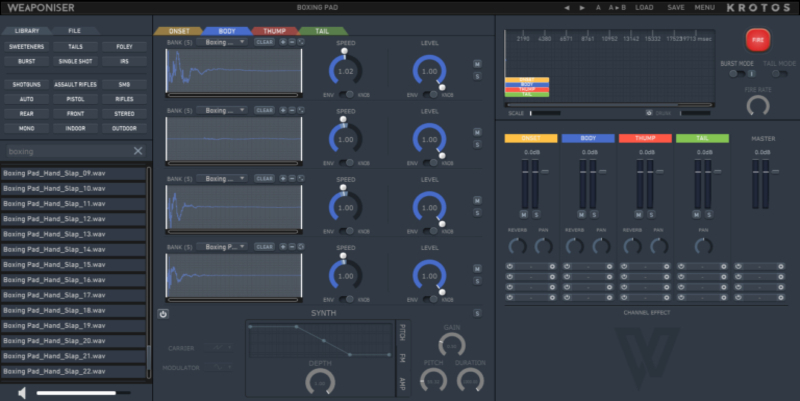Click the burst mode I indicator

[751, 74]
